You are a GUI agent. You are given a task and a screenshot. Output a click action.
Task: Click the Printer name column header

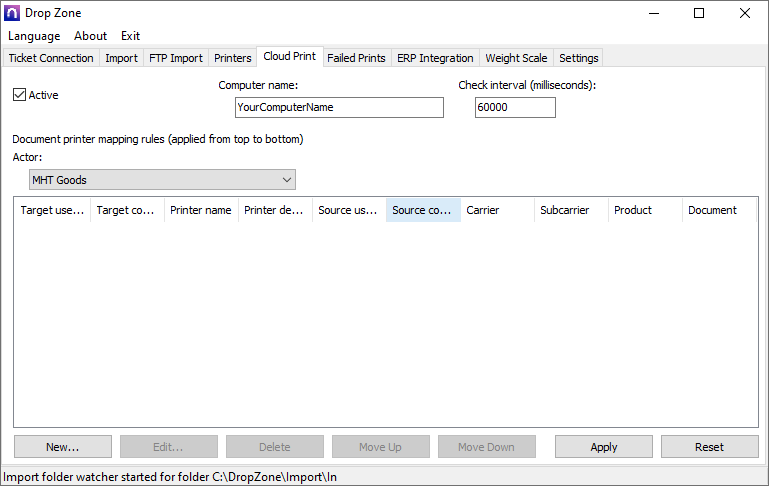click(201, 210)
